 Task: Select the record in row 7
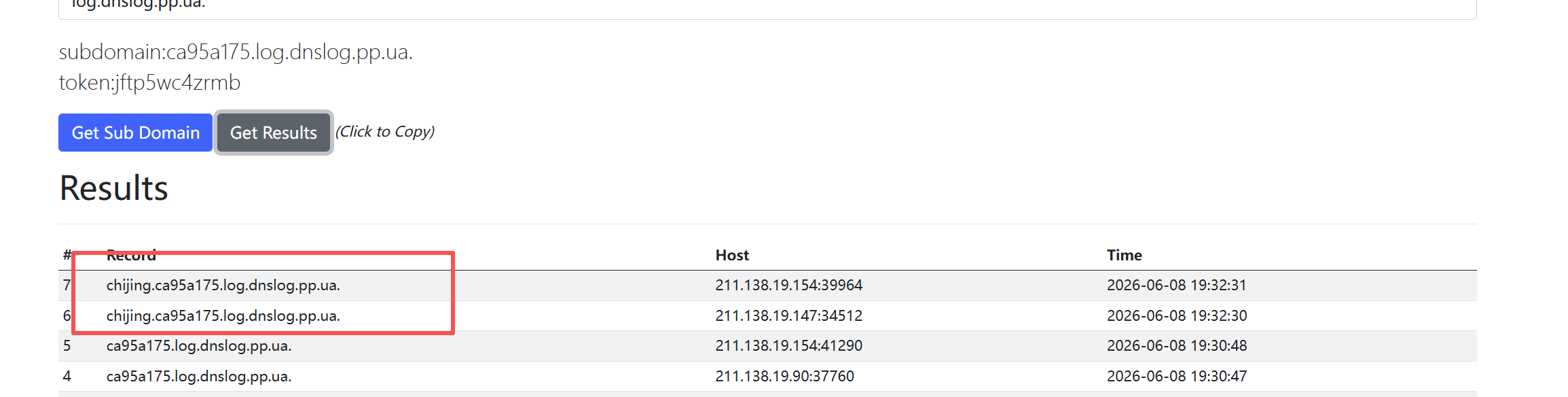coord(223,286)
